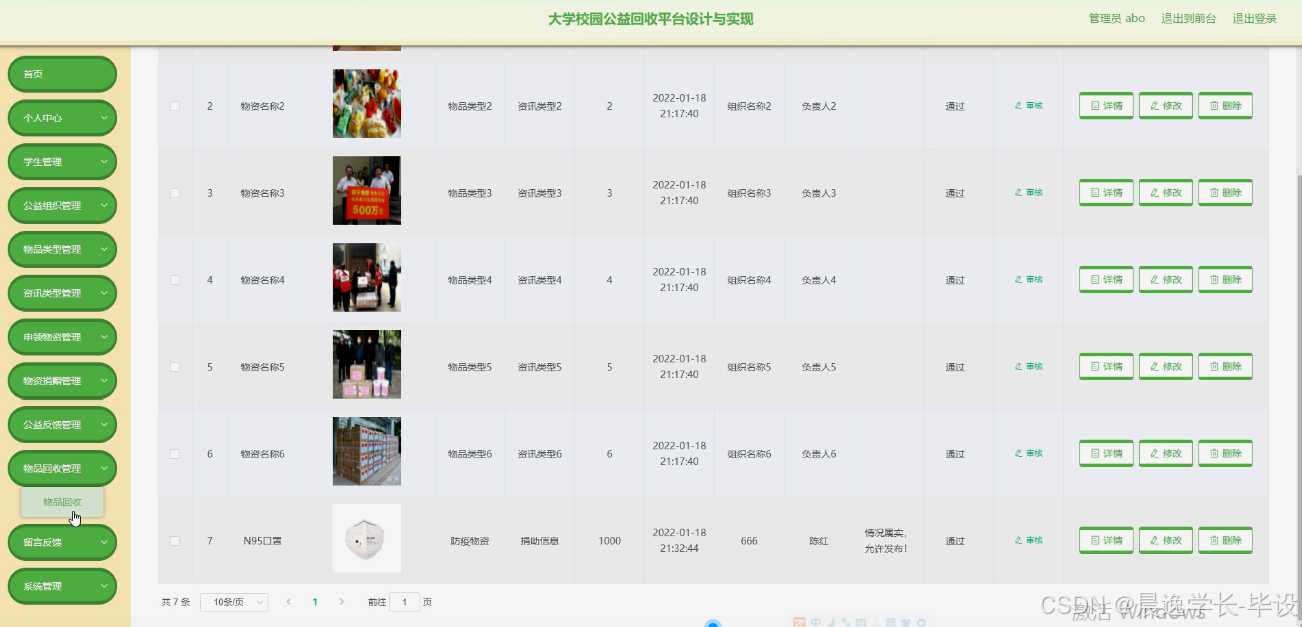Expand the 学生管理 sidebar menu

tap(62, 162)
